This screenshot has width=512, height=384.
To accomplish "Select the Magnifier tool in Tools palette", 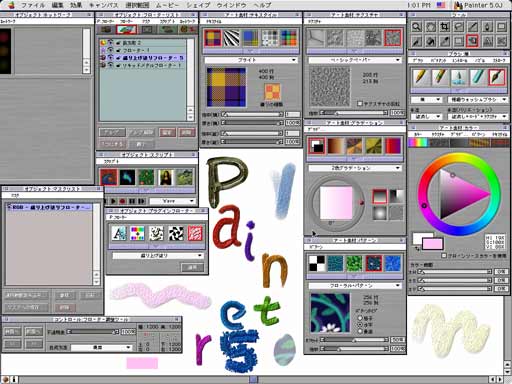I will [416, 27].
